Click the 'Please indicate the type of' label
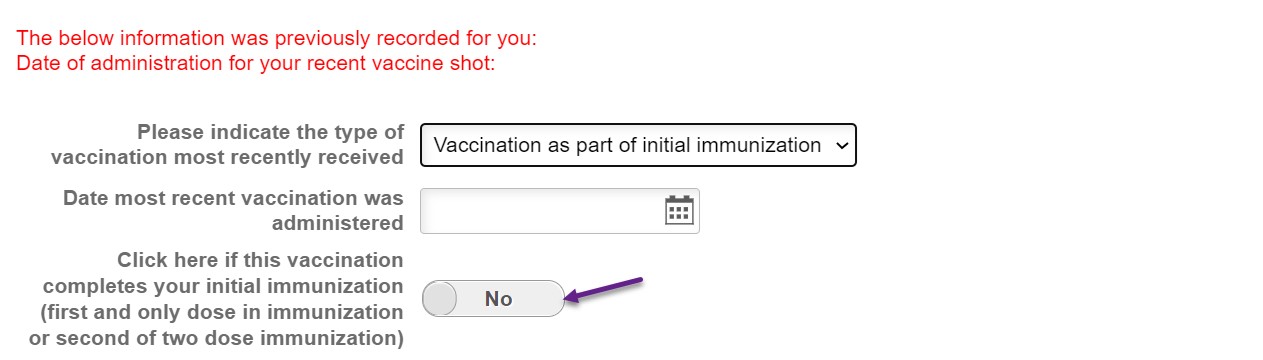Image resolution: width=1263 pixels, height=360 pixels. (271, 132)
